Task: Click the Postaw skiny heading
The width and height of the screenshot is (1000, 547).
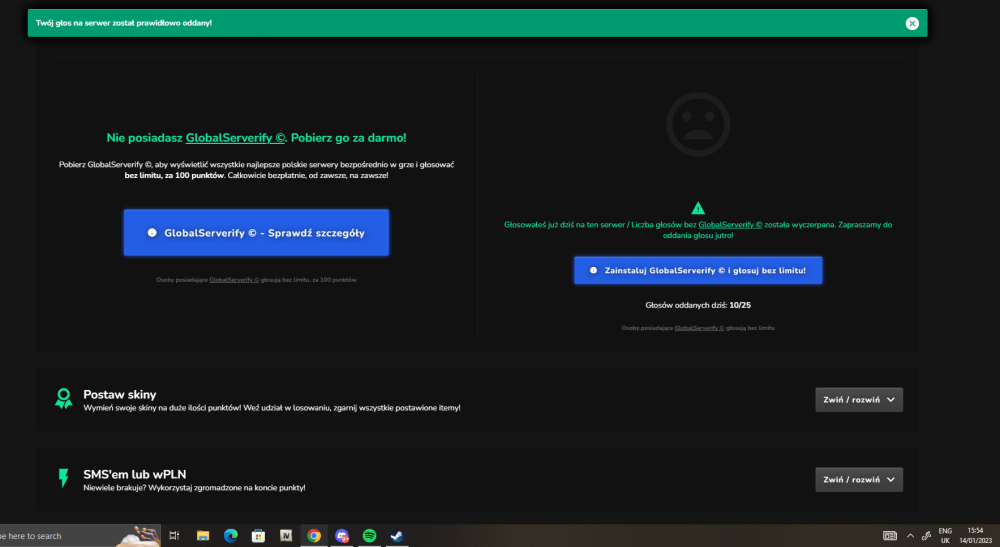Action: click(x=120, y=395)
